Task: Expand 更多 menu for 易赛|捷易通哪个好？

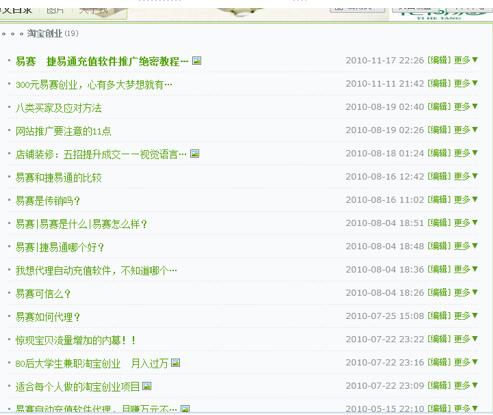Action: [x=466, y=246]
